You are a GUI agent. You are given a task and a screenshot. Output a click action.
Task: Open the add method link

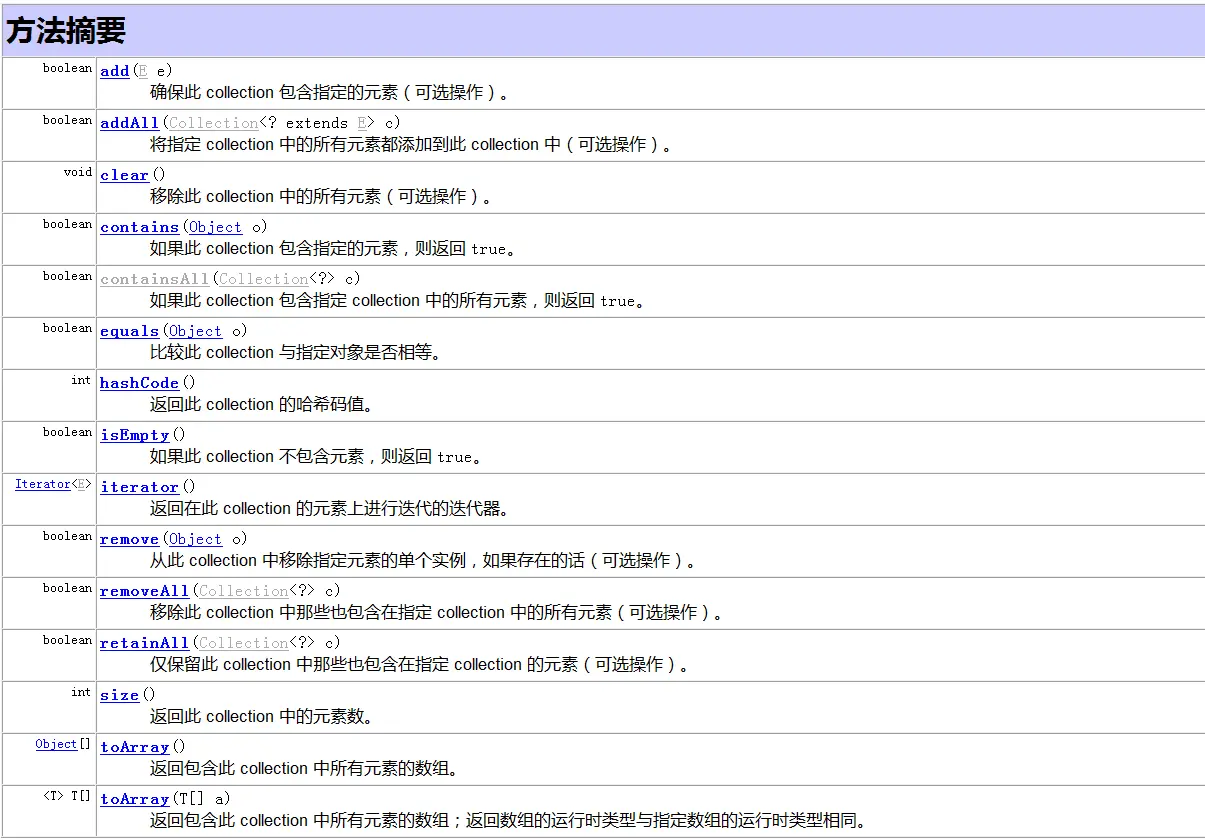115,71
